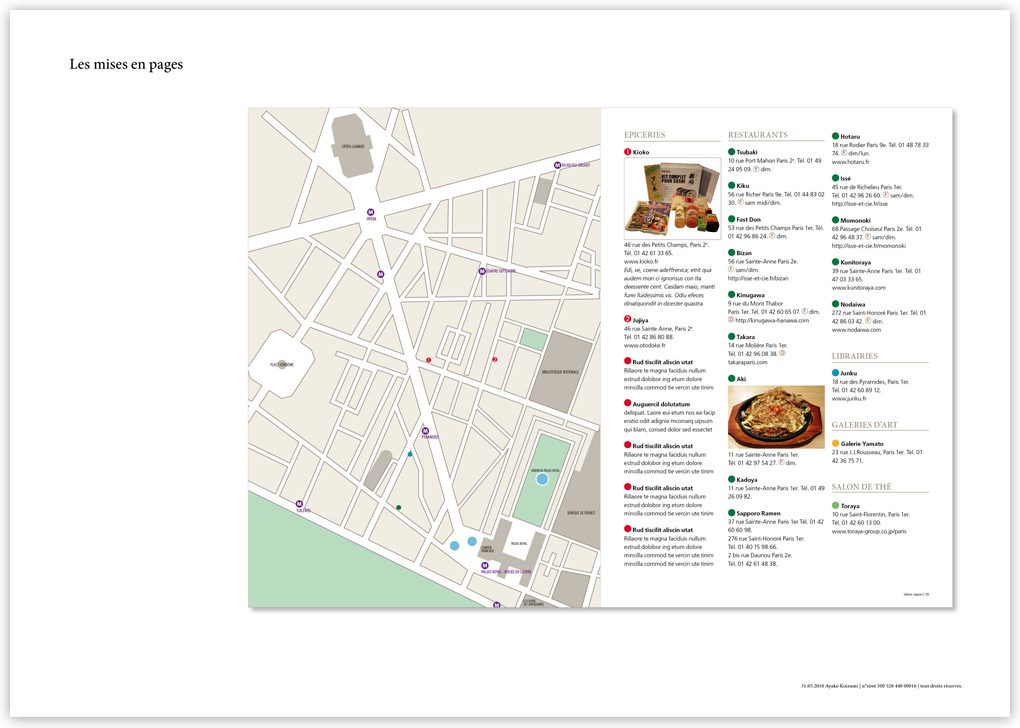Click the Pyramides metro icon
The width and height of the screenshot is (1020, 728).
(425, 431)
